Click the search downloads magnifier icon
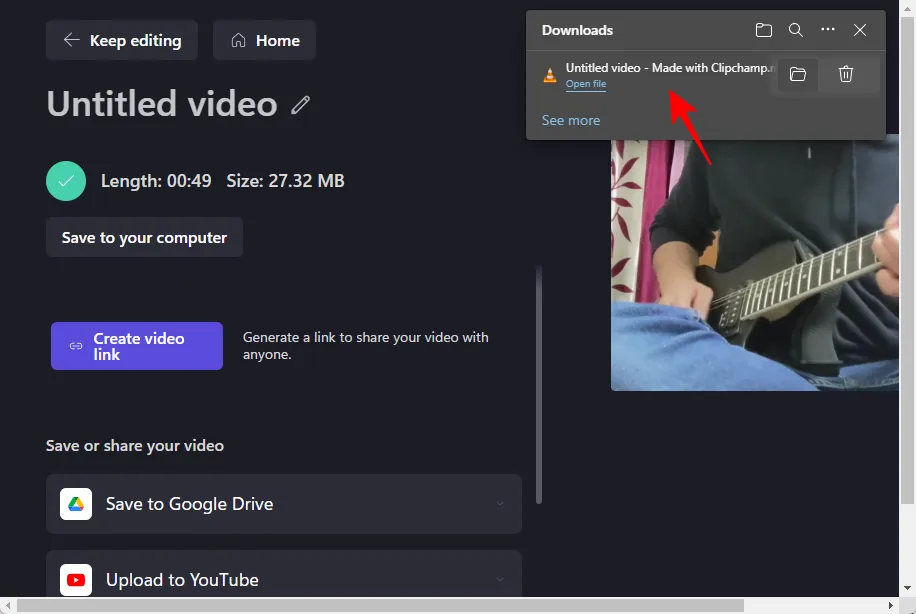 796,30
